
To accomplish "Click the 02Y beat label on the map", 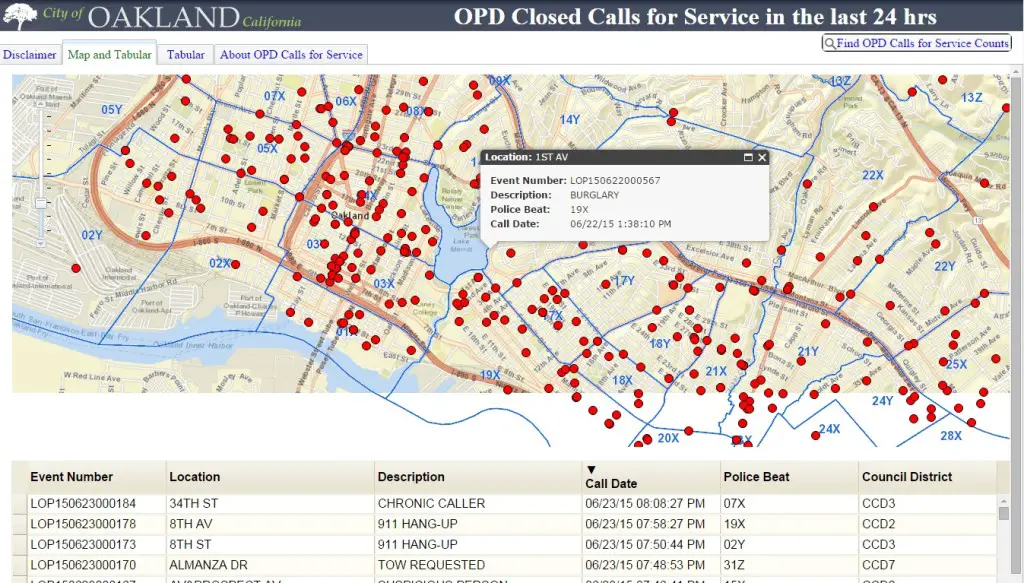I will 91,235.
